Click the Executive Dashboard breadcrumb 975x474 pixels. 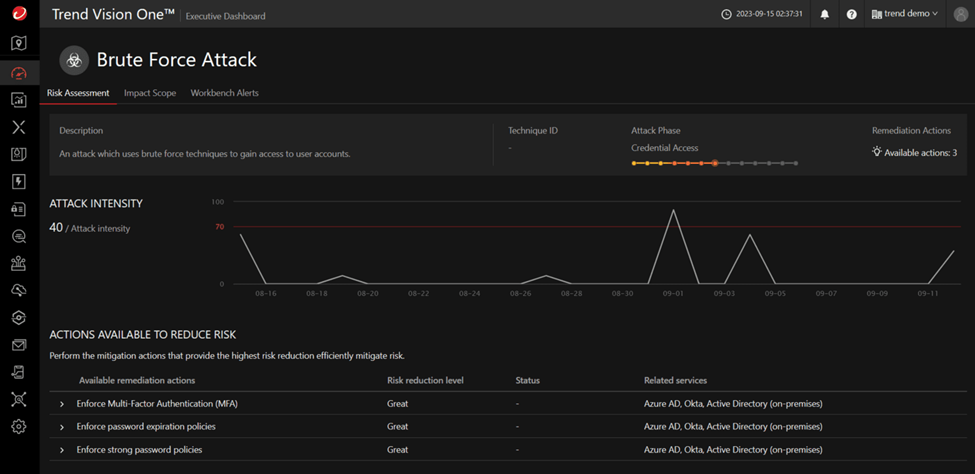point(226,16)
